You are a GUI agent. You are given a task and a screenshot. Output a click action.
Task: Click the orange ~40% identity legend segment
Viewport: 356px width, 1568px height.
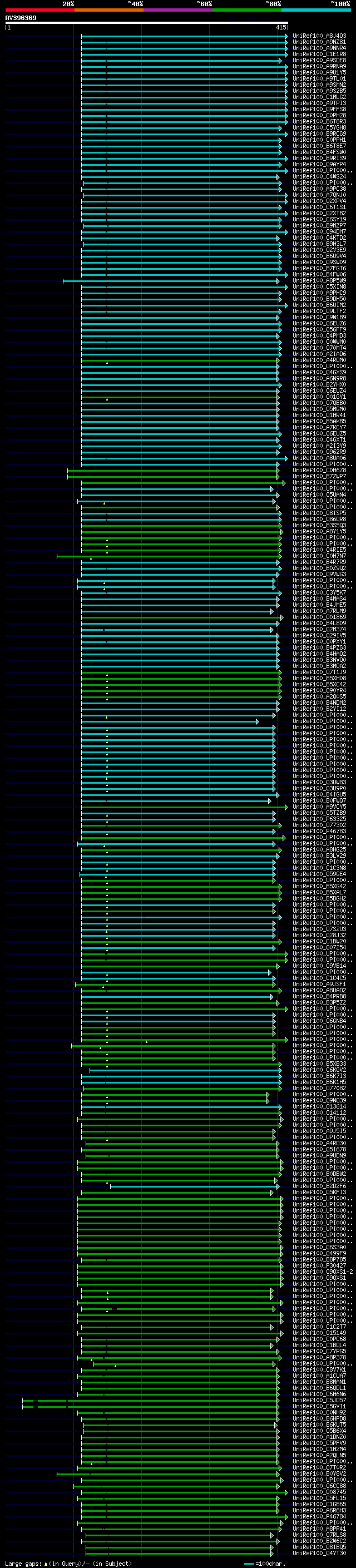click(x=108, y=10)
